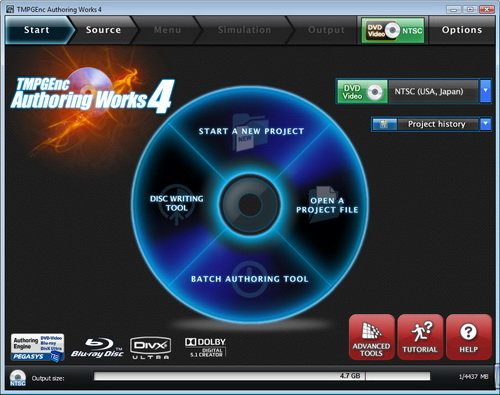Choose Start a New Project on the disc
The width and height of the screenshot is (500, 395).
[251, 131]
